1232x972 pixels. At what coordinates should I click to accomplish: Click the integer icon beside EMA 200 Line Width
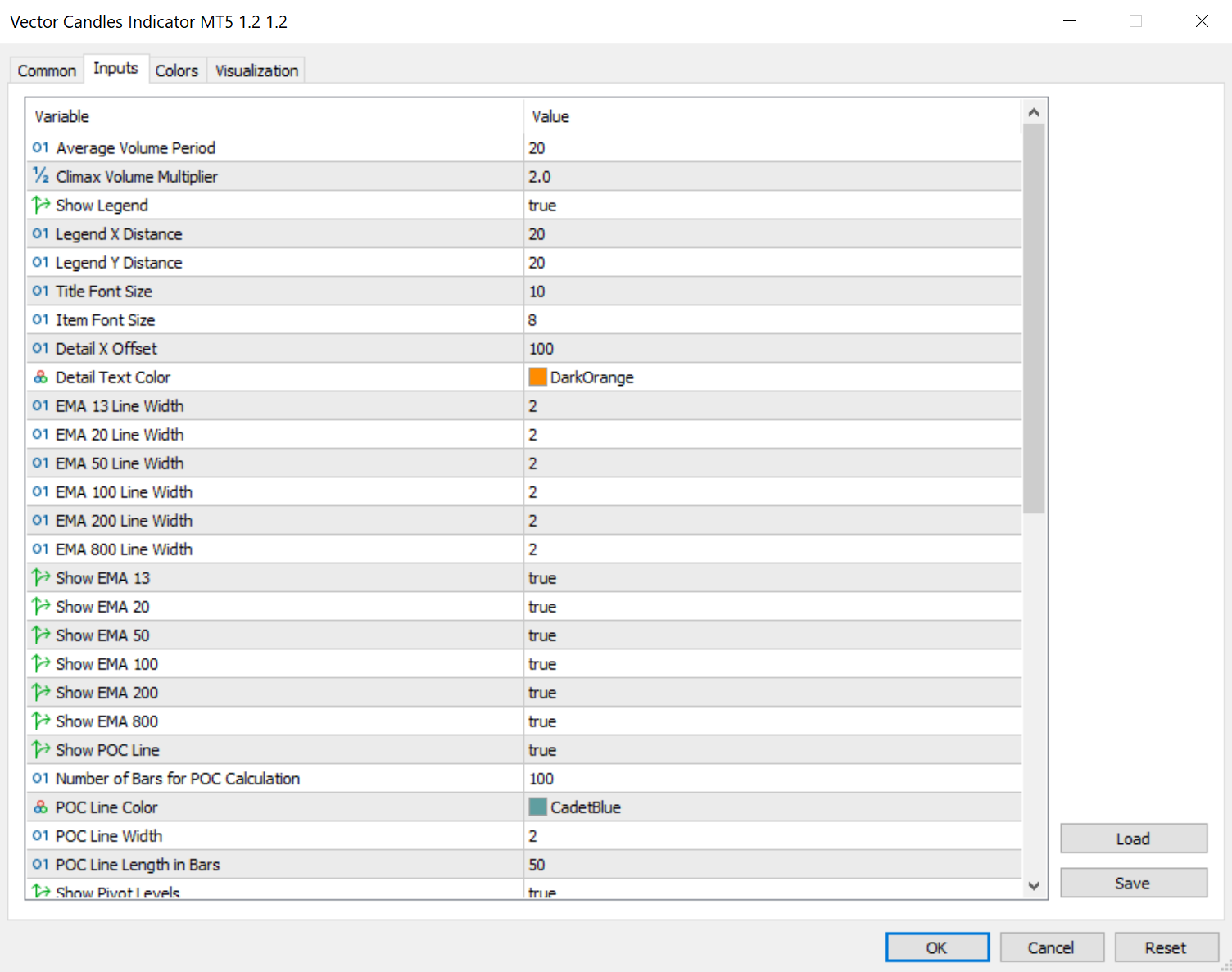pyautogui.click(x=40, y=521)
